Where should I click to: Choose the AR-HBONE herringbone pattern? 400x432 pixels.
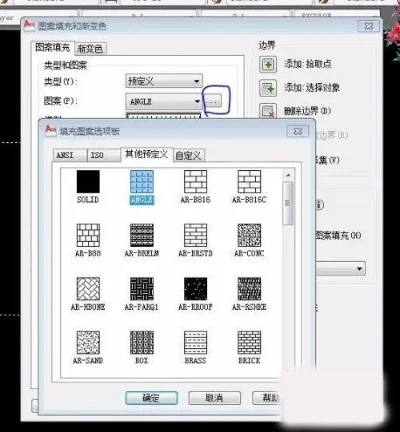(88, 289)
